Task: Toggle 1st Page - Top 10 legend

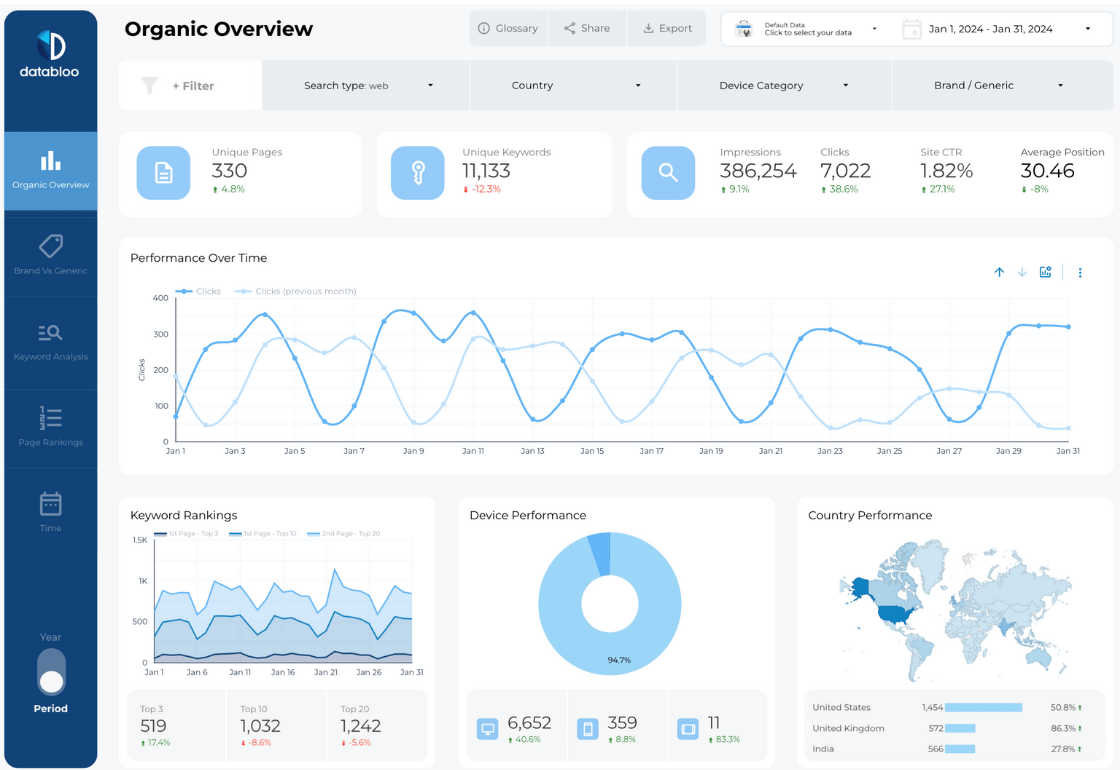Action: [x=263, y=534]
